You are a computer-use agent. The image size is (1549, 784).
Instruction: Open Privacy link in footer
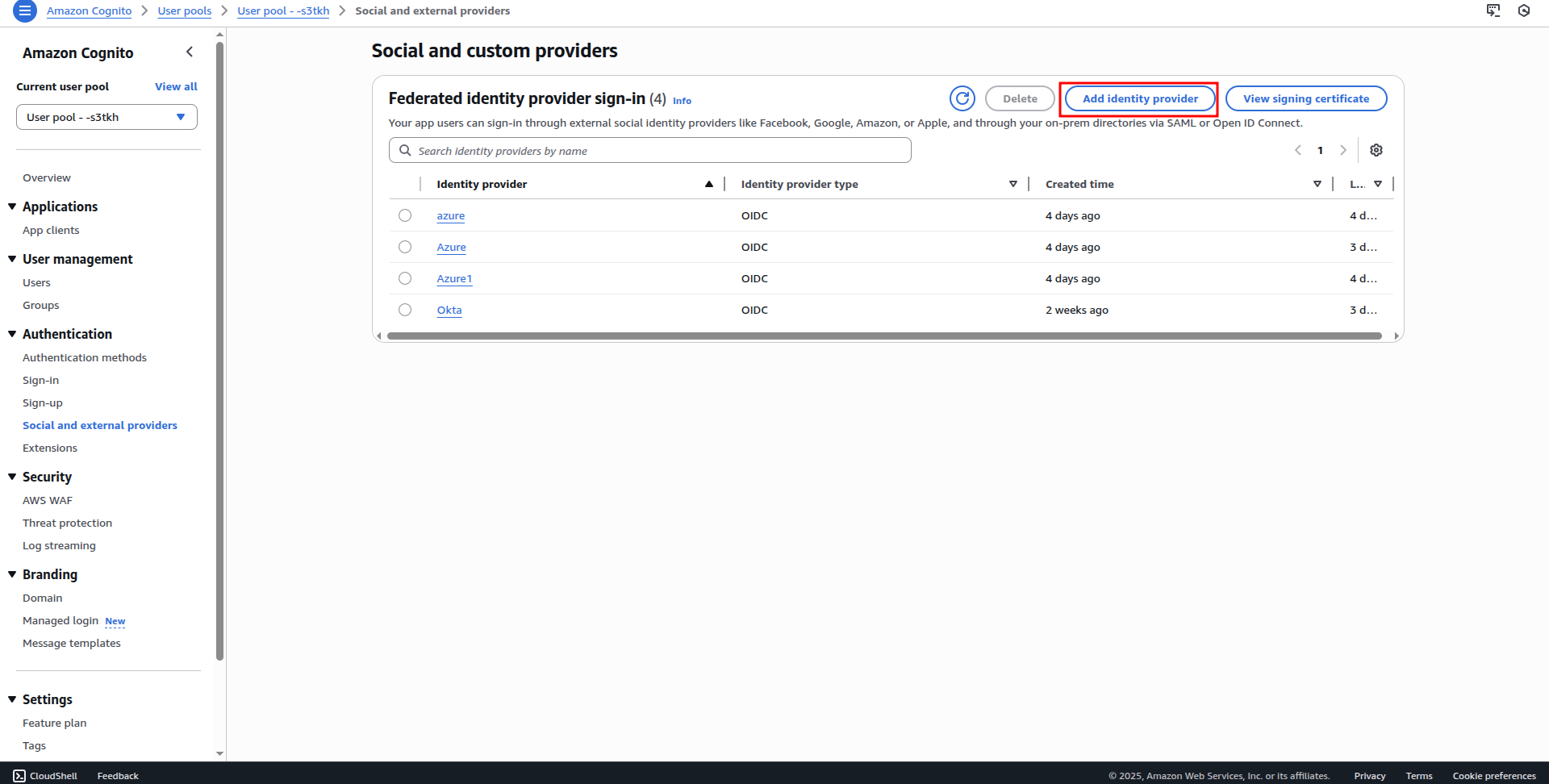point(1370,776)
